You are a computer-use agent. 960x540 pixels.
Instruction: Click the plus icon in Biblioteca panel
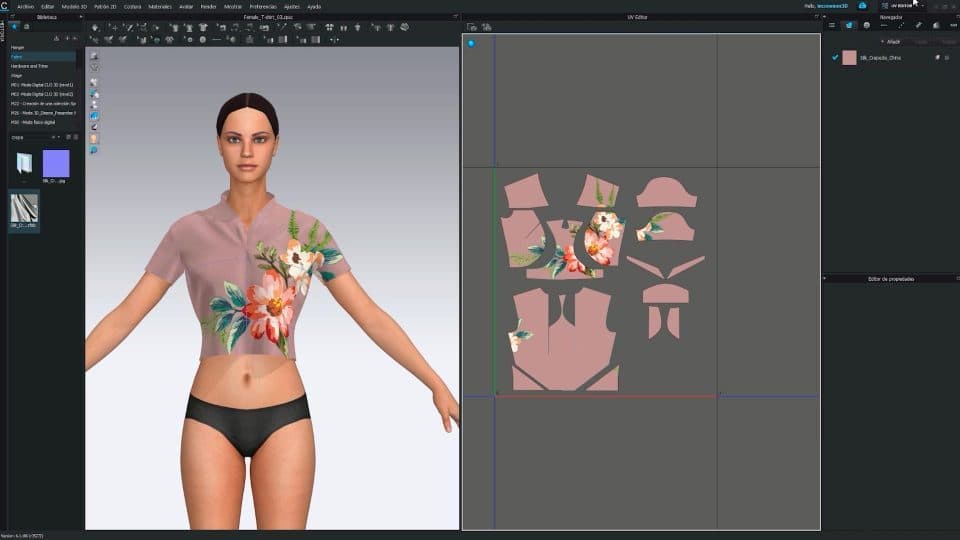(67, 38)
